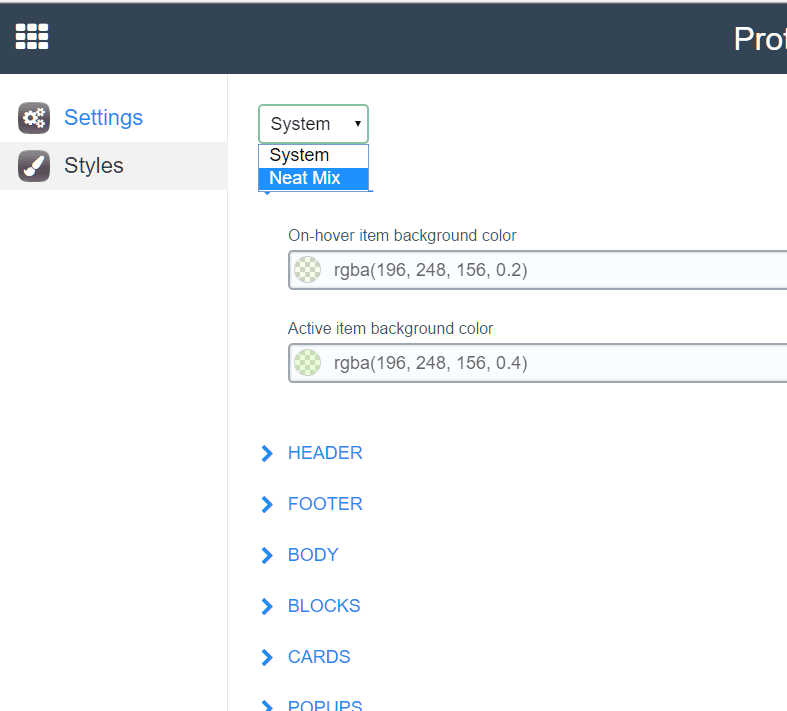Click chevron arrow beside FOOTER
Screen dimensions: 787x711
pos(267,505)
